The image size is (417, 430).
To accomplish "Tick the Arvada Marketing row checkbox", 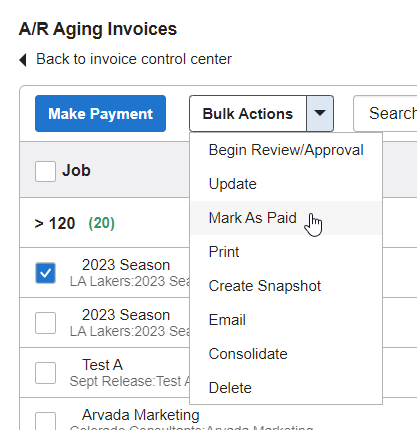I will tap(45, 421).
